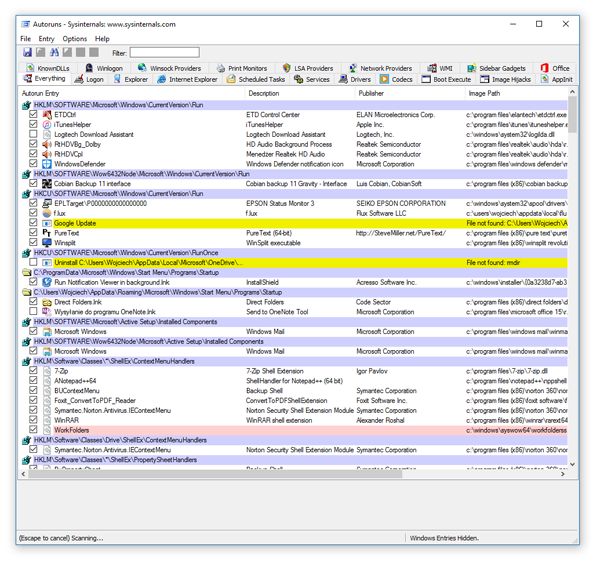The image size is (600, 563).
Task: Select the KnownDLLs tab
Action: (x=47, y=68)
